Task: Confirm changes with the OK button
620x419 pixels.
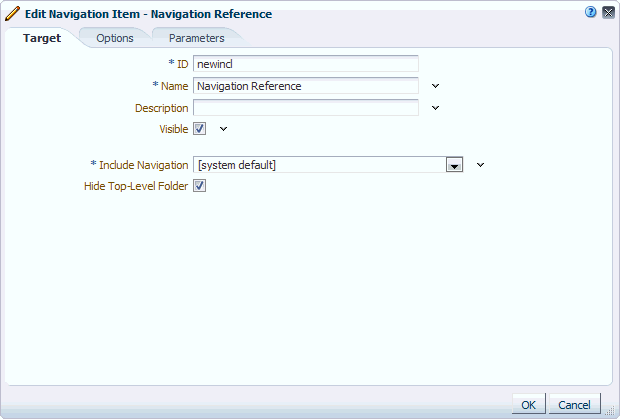Action: click(529, 404)
